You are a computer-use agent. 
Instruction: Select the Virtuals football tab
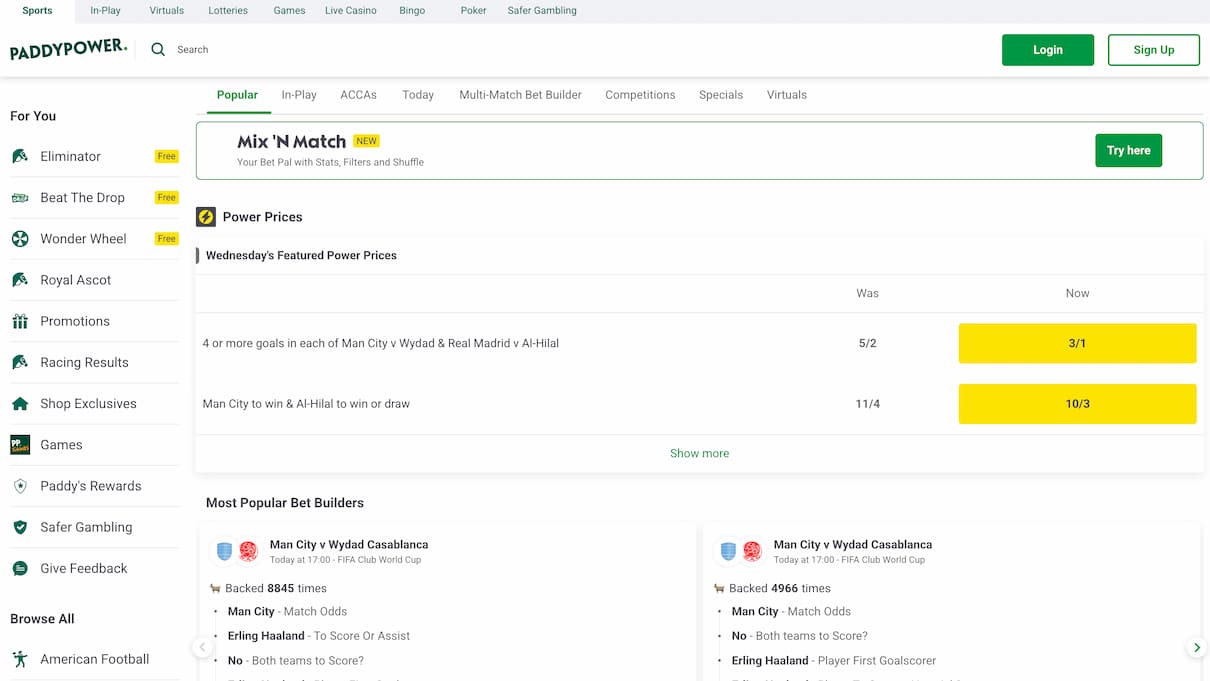(787, 95)
